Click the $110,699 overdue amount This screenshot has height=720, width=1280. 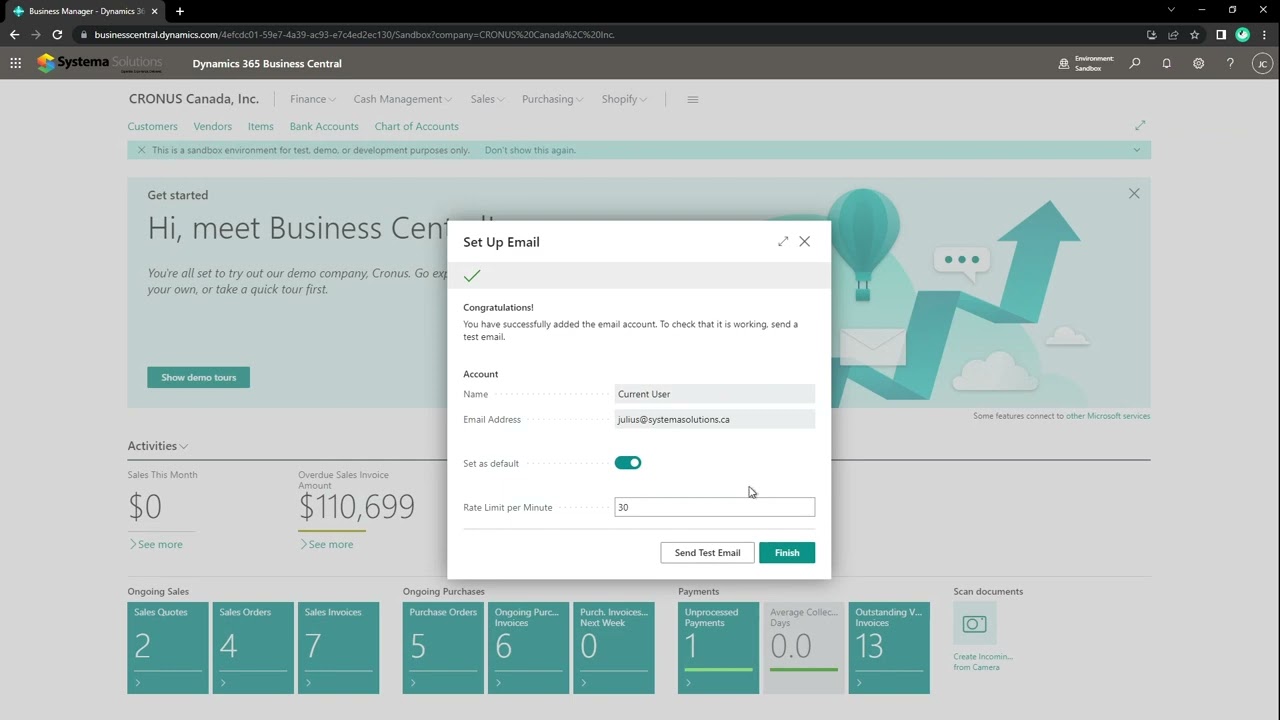click(x=356, y=507)
